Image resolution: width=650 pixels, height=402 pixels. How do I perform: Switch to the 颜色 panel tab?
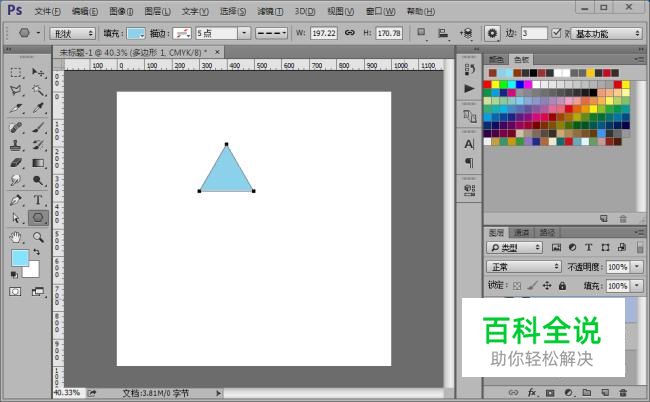496,60
